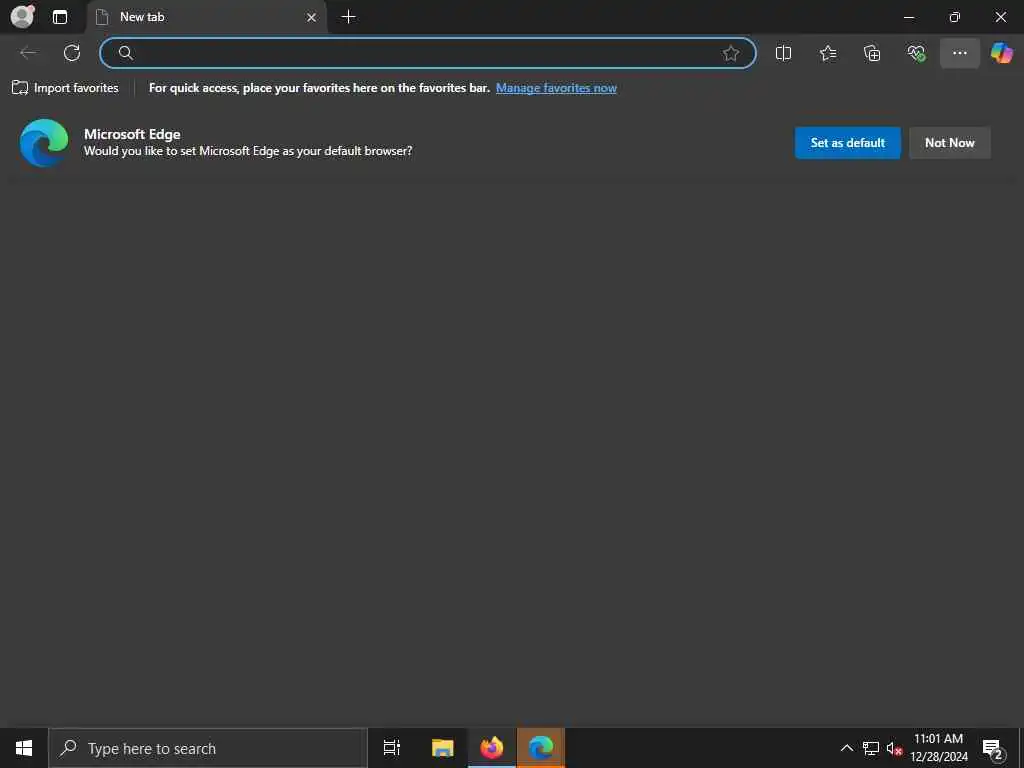Open Browser essentials heart icon
This screenshot has width=1024, height=768.
pyautogui.click(x=916, y=53)
